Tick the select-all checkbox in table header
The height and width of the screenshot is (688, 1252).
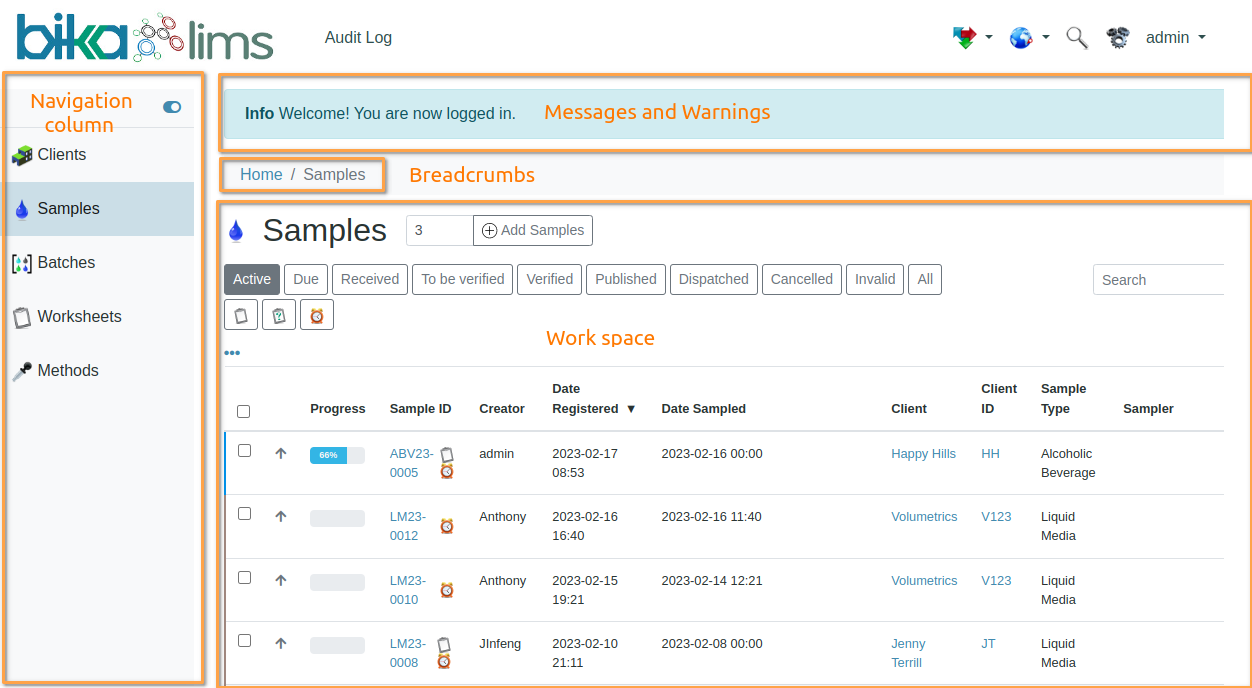point(244,411)
